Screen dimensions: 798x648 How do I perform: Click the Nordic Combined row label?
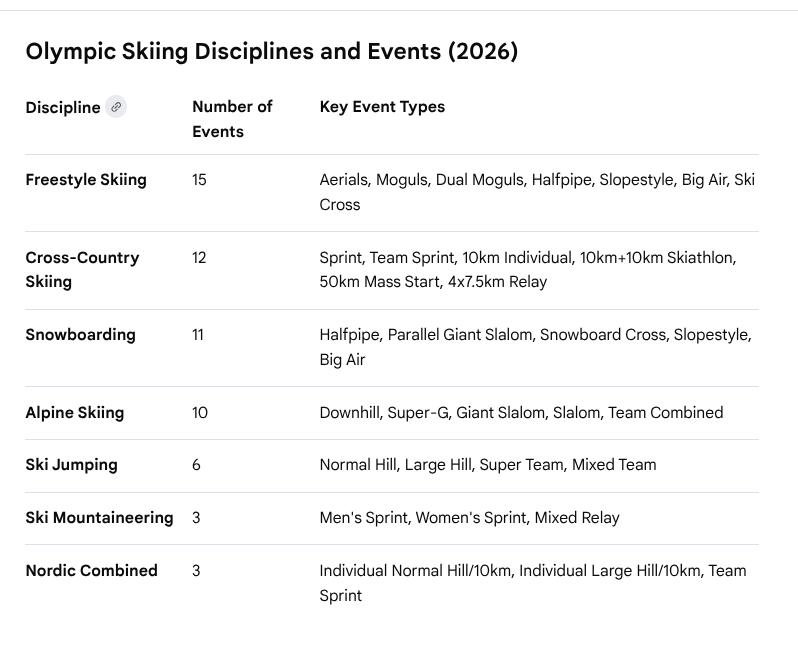[x=91, y=571]
